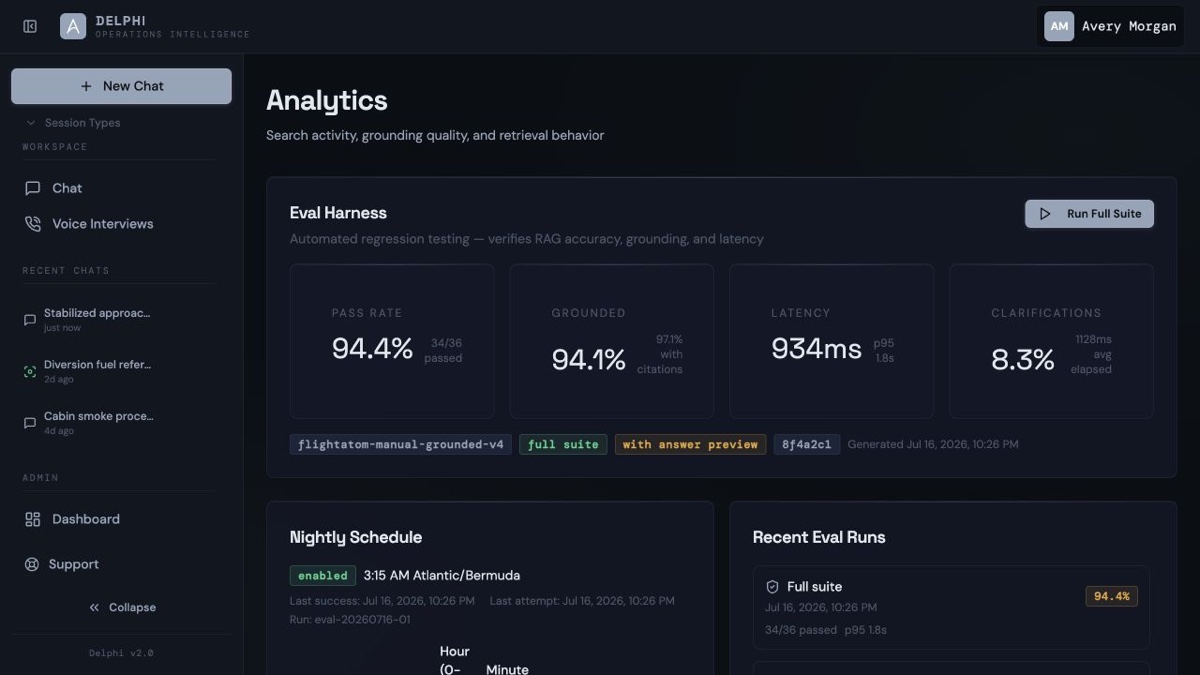
Task: Open the Delphi logo home icon
Action: coord(73,27)
